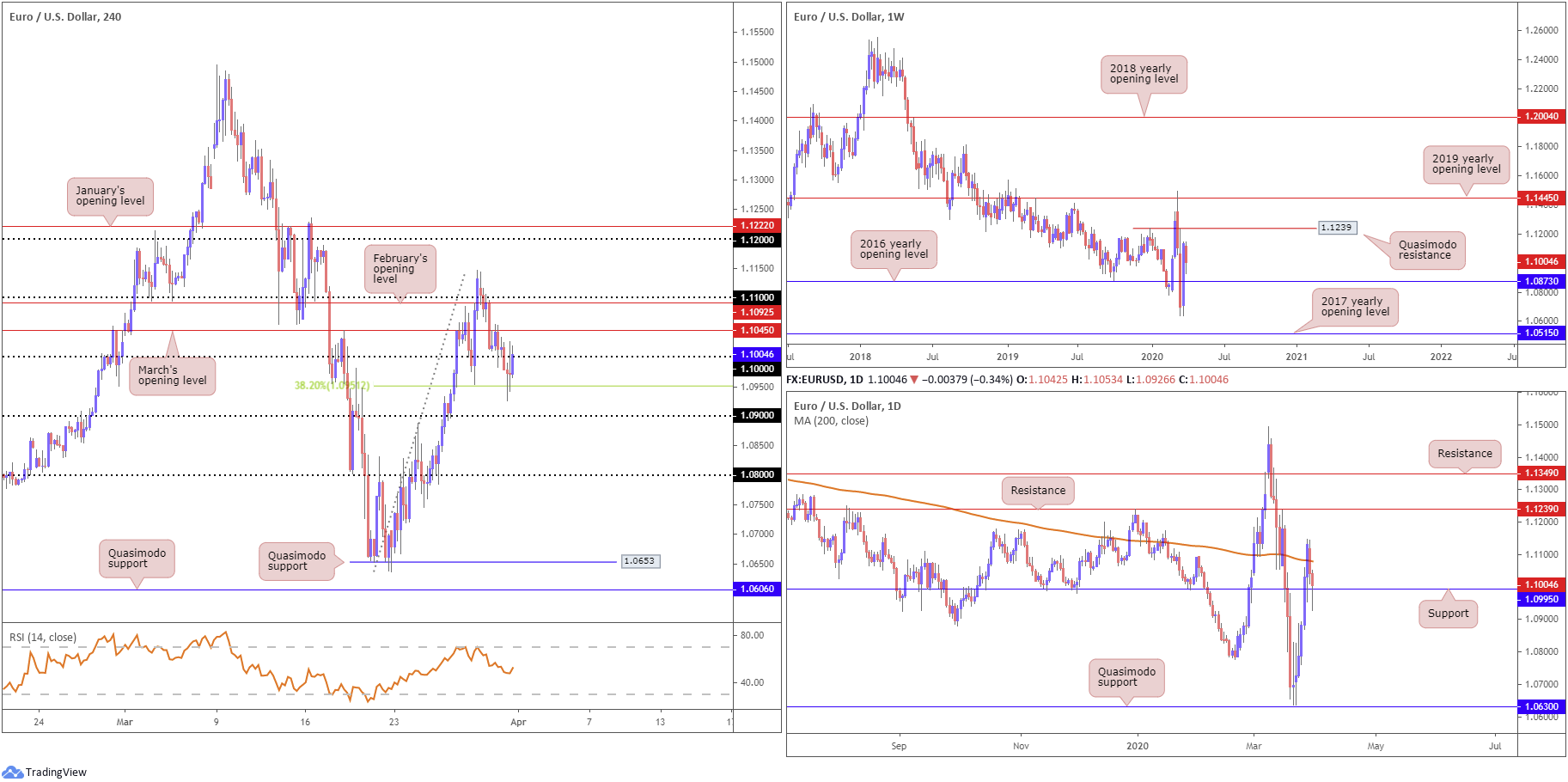Select the 1.1239 price label on weekly chart

point(1336,228)
